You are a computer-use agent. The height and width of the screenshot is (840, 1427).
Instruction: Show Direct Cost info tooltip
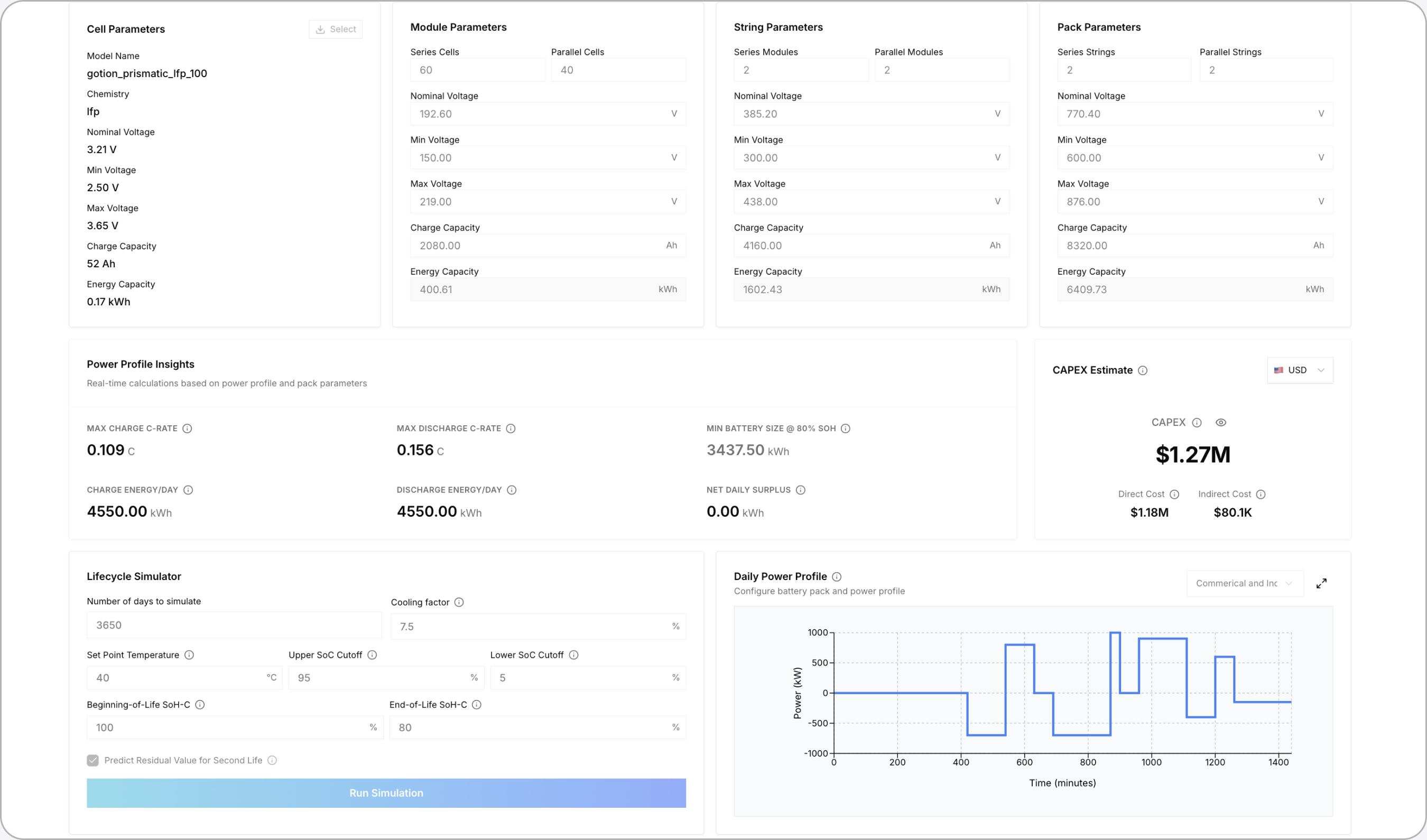click(x=1174, y=494)
